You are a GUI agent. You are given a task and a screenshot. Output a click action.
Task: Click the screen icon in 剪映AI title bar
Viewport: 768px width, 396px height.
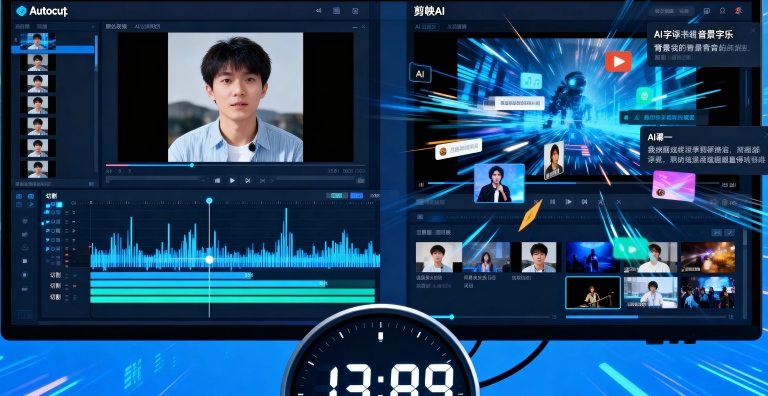[706, 11]
